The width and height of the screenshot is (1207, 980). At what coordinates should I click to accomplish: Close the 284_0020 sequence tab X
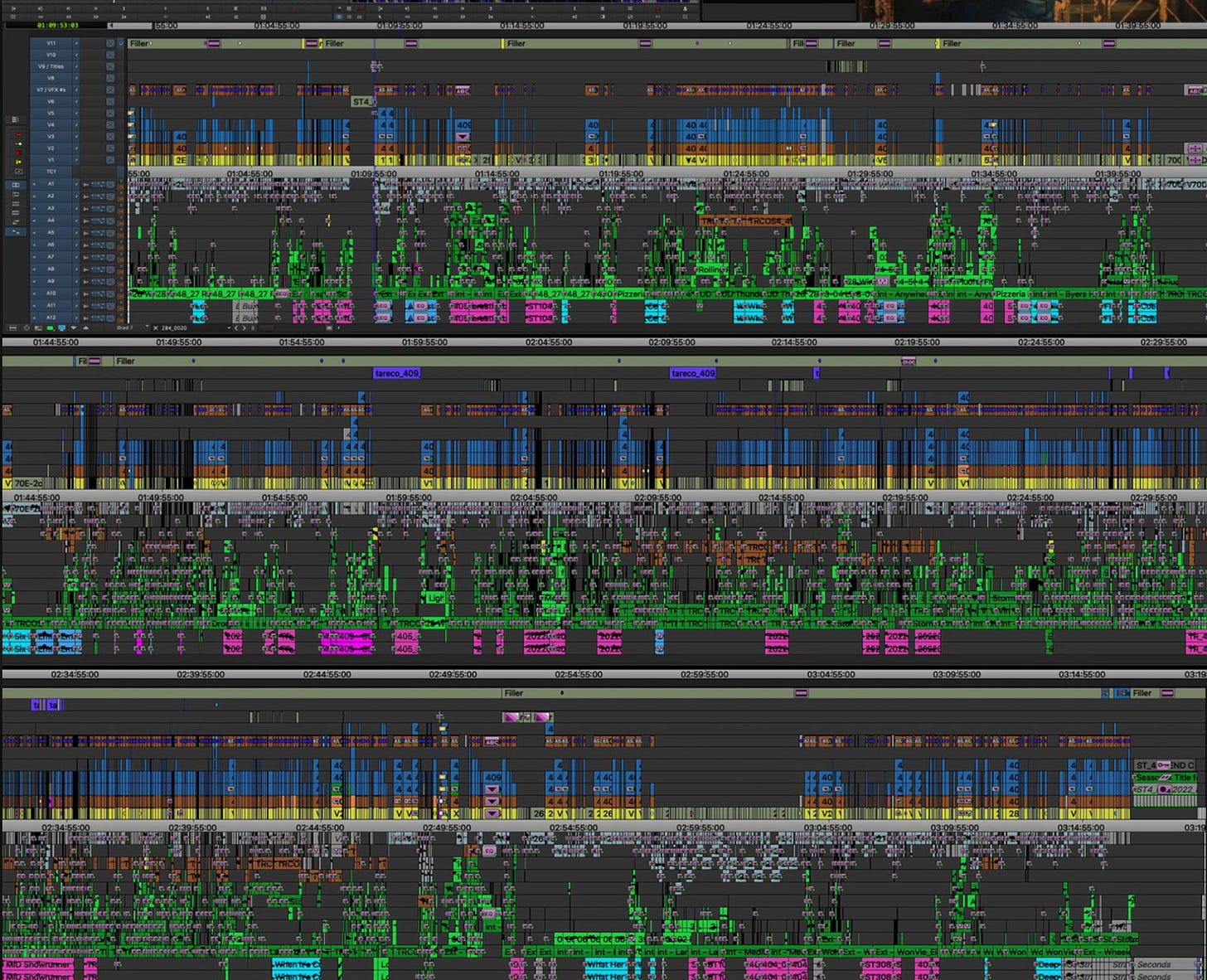point(155,327)
